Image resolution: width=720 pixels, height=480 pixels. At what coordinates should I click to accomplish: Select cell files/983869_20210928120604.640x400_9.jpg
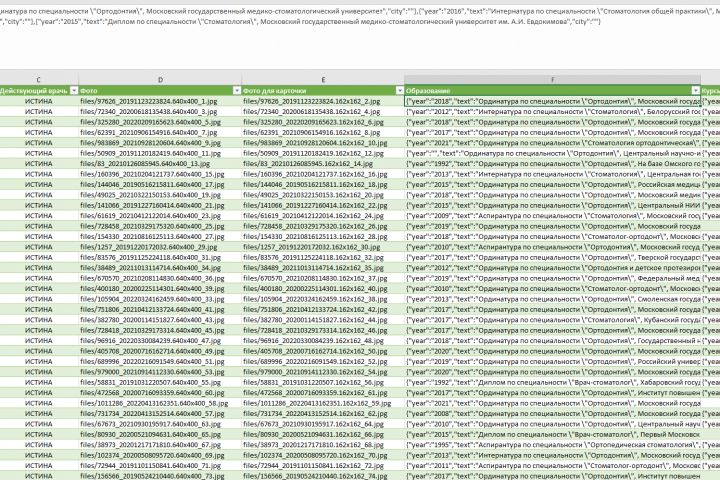click(x=160, y=143)
